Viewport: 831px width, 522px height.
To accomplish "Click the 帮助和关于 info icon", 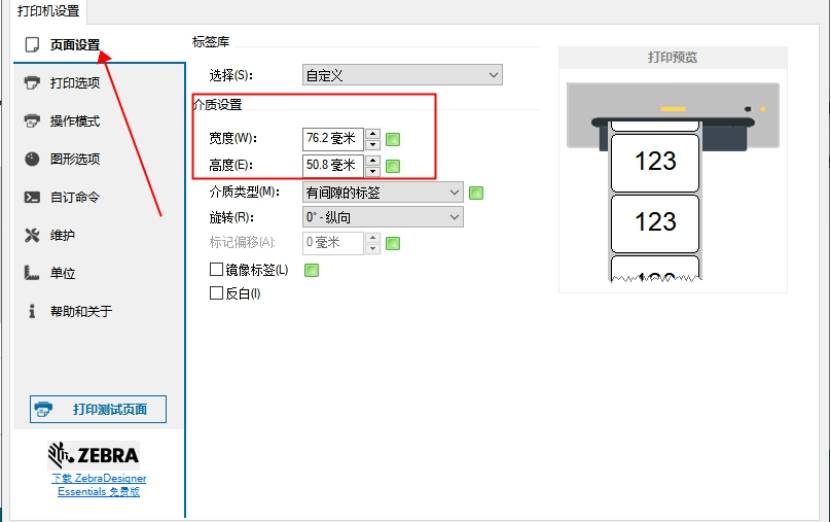I will pos(32,311).
